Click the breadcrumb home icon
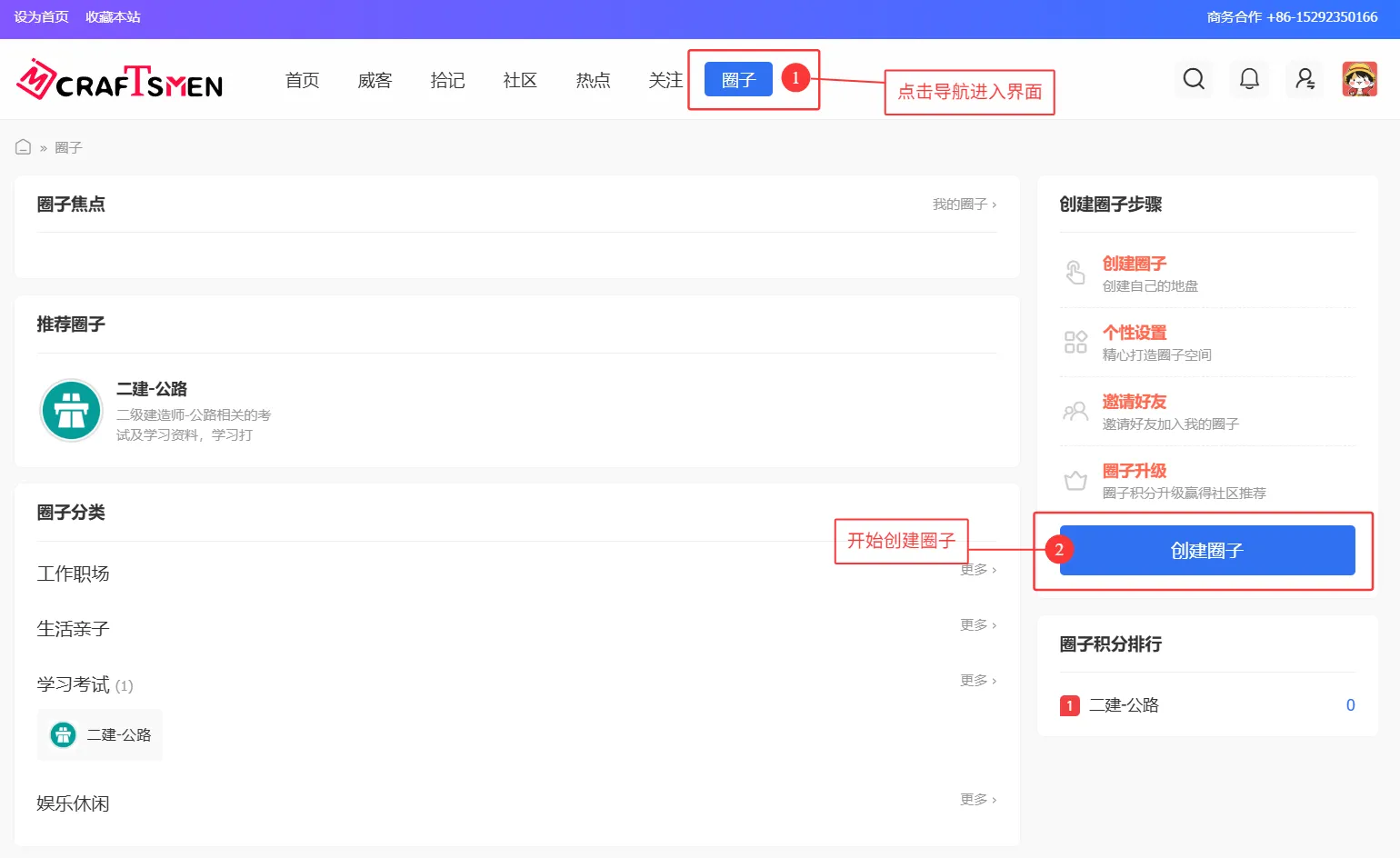This screenshot has height=858, width=1400. click(x=24, y=147)
